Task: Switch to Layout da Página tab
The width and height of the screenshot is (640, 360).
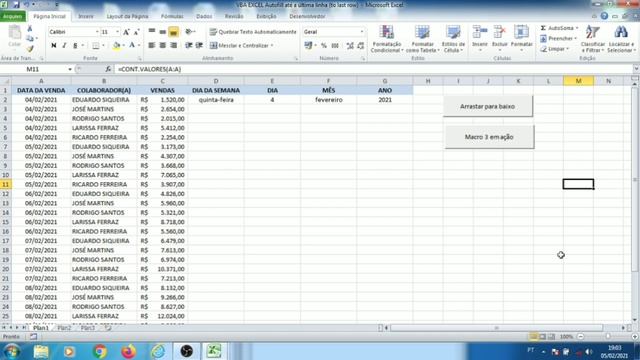Action: point(127,16)
